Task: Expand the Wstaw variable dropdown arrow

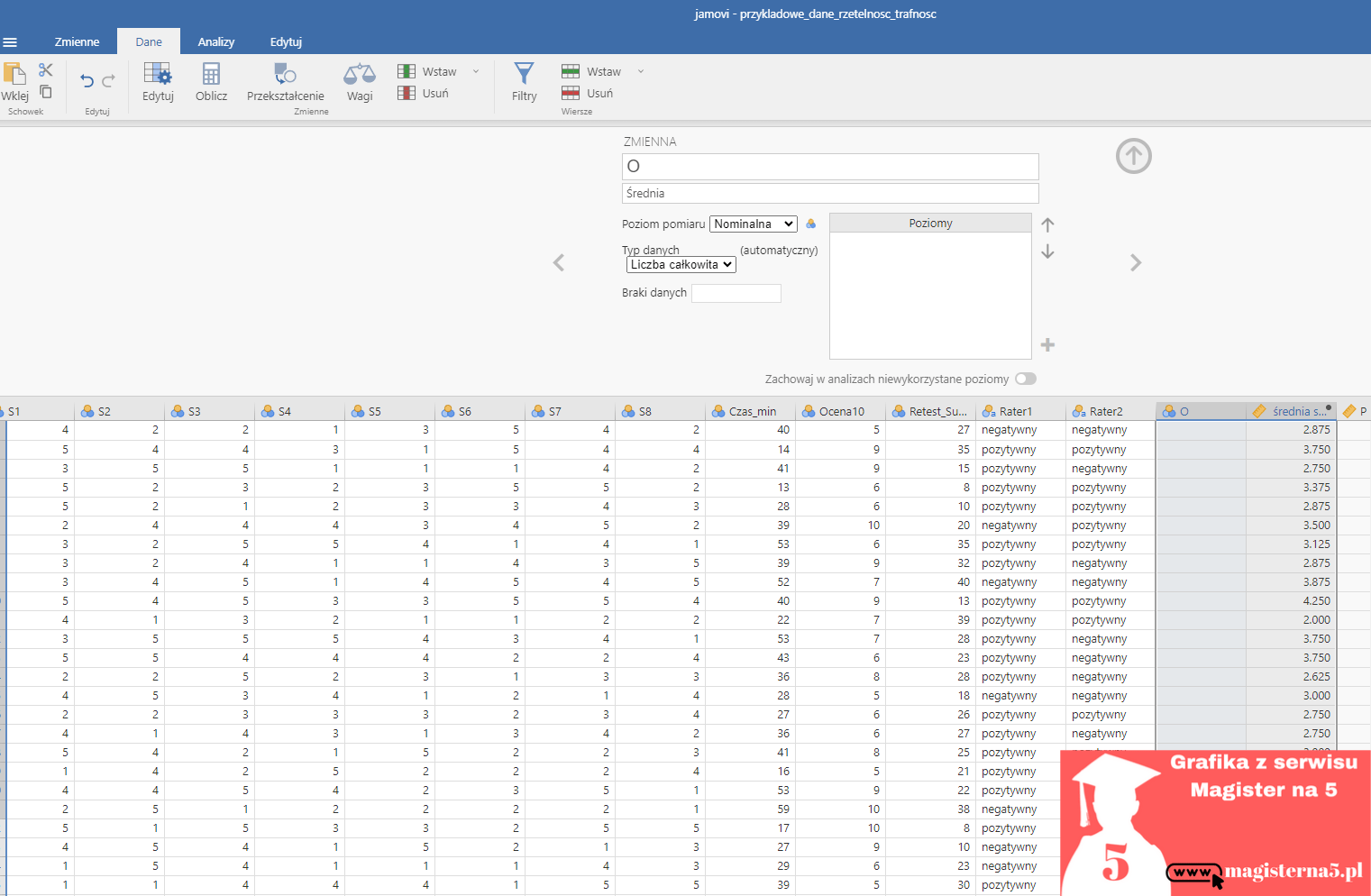Action: pos(476,71)
